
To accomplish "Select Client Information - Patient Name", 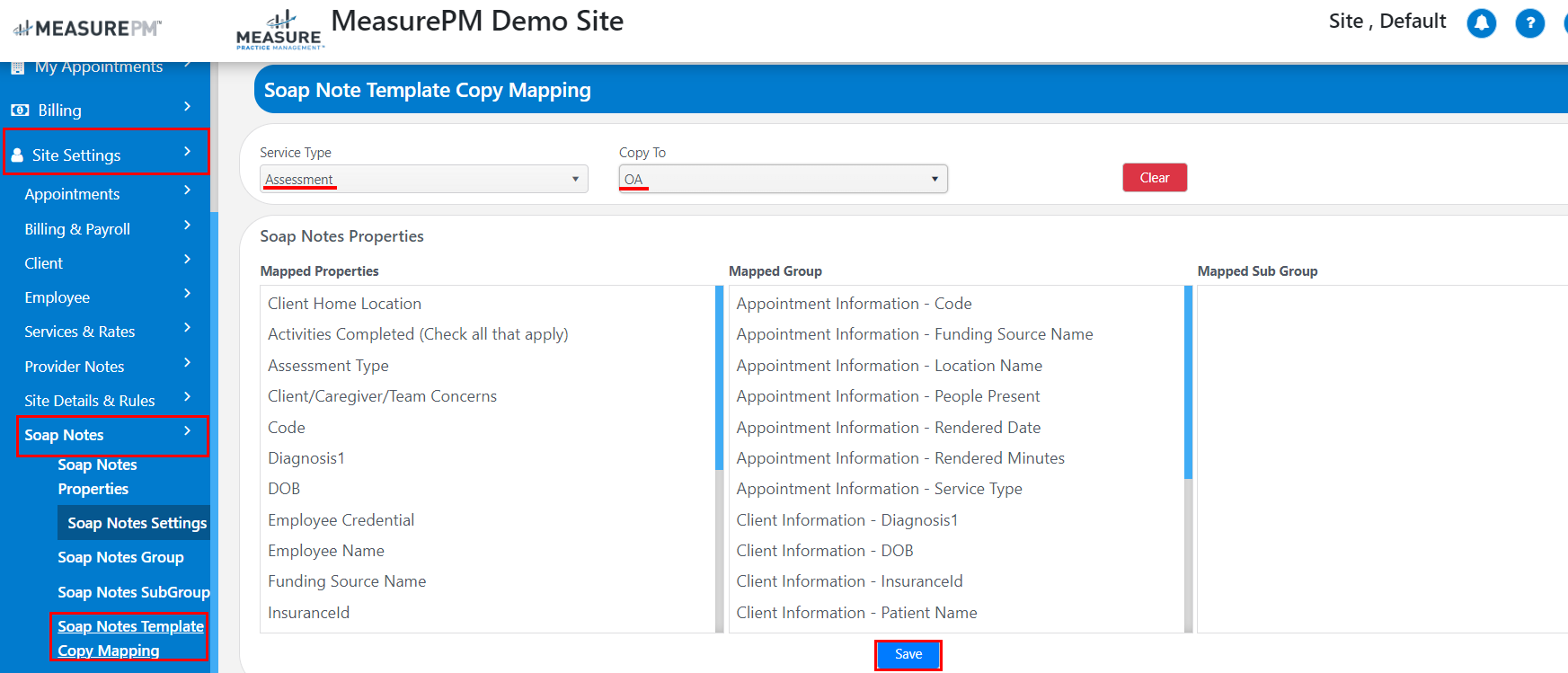I will pos(856,613).
